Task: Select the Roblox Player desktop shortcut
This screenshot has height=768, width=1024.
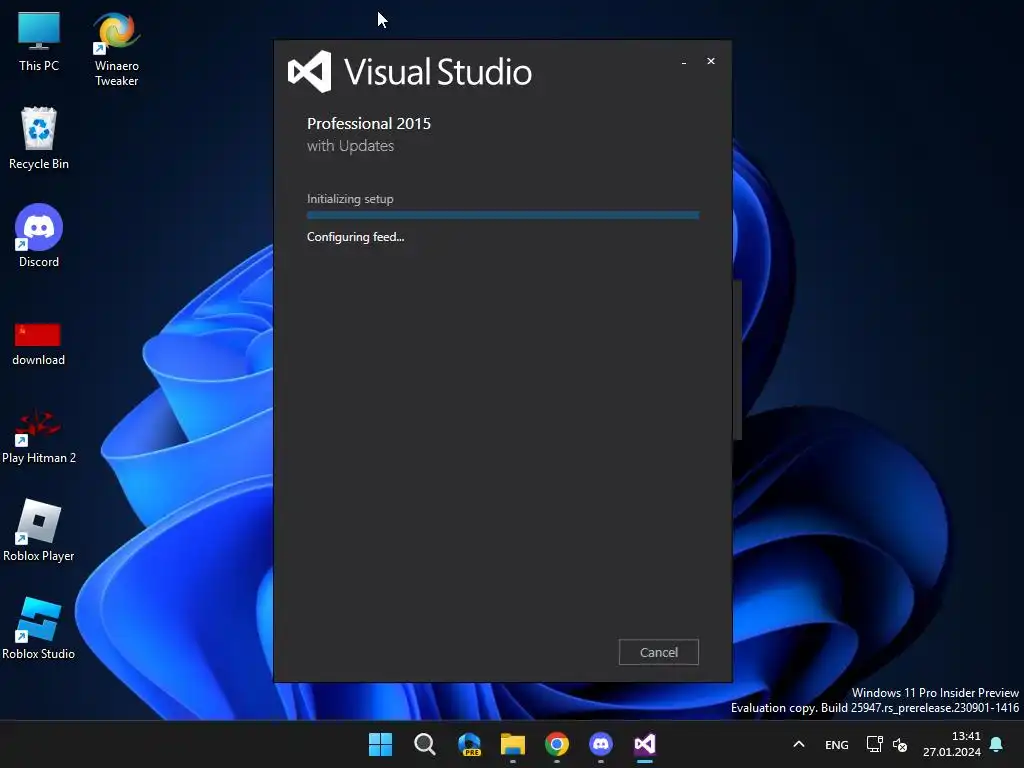Action: 39,530
